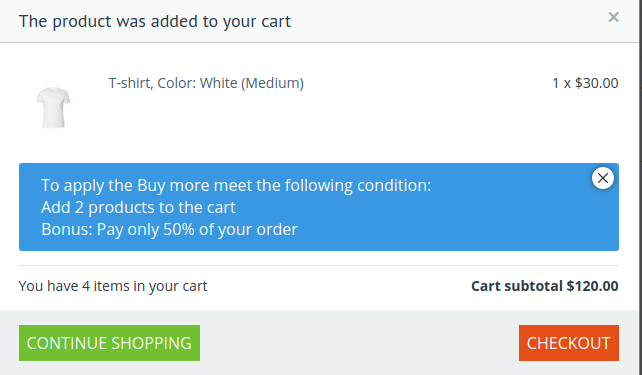
Task: Click the '50%' discount text in banner
Action: 179,229
